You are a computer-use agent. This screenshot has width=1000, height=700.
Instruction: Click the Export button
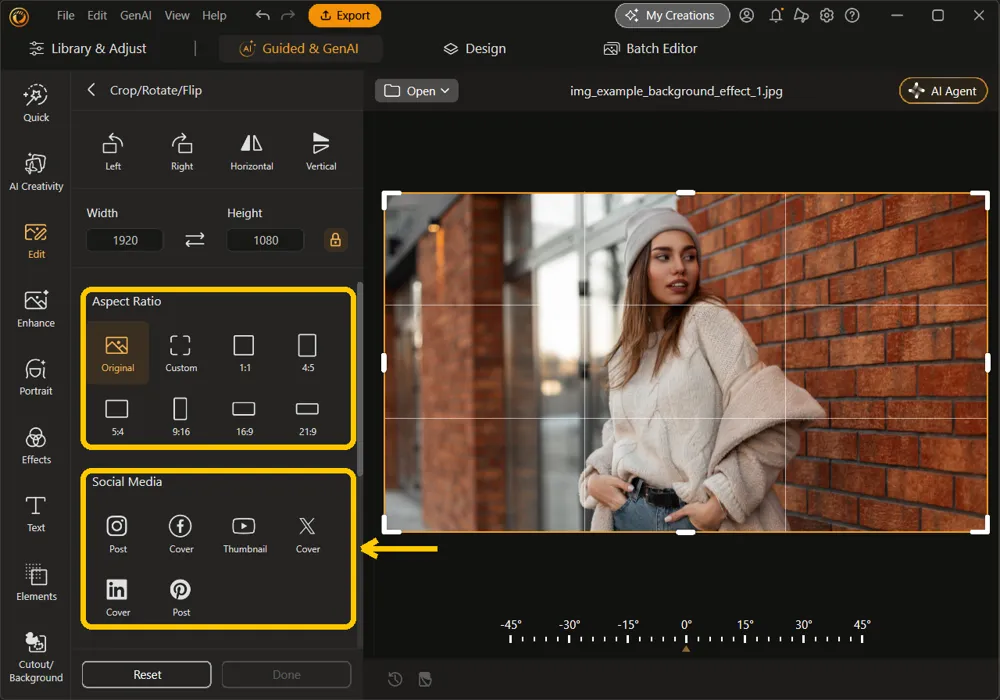pyautogui.click(x=344, y=15)
